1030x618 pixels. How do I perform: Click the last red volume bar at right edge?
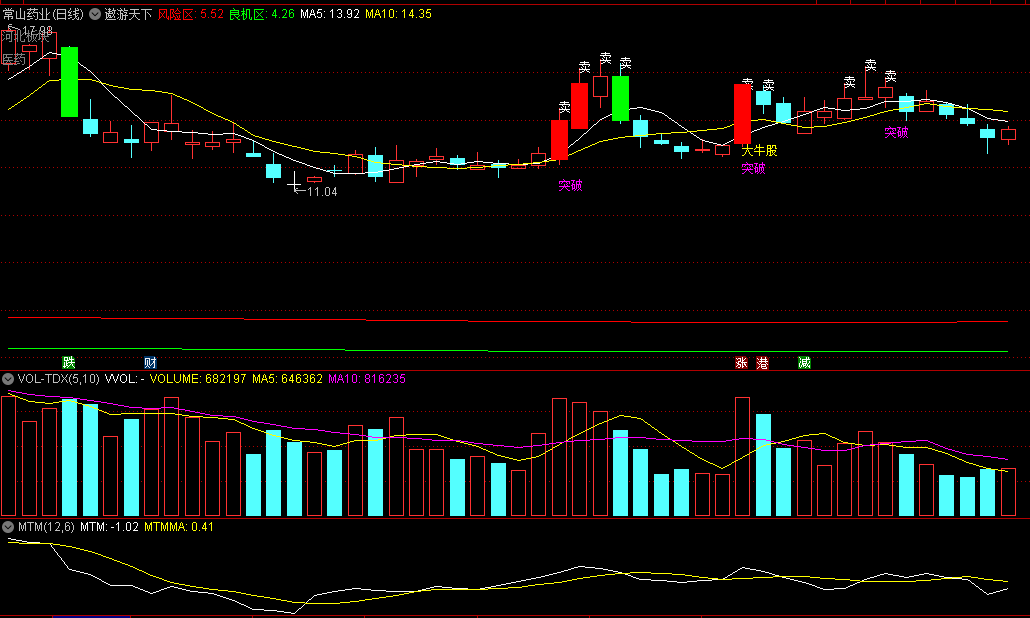tap(1008, 492)
